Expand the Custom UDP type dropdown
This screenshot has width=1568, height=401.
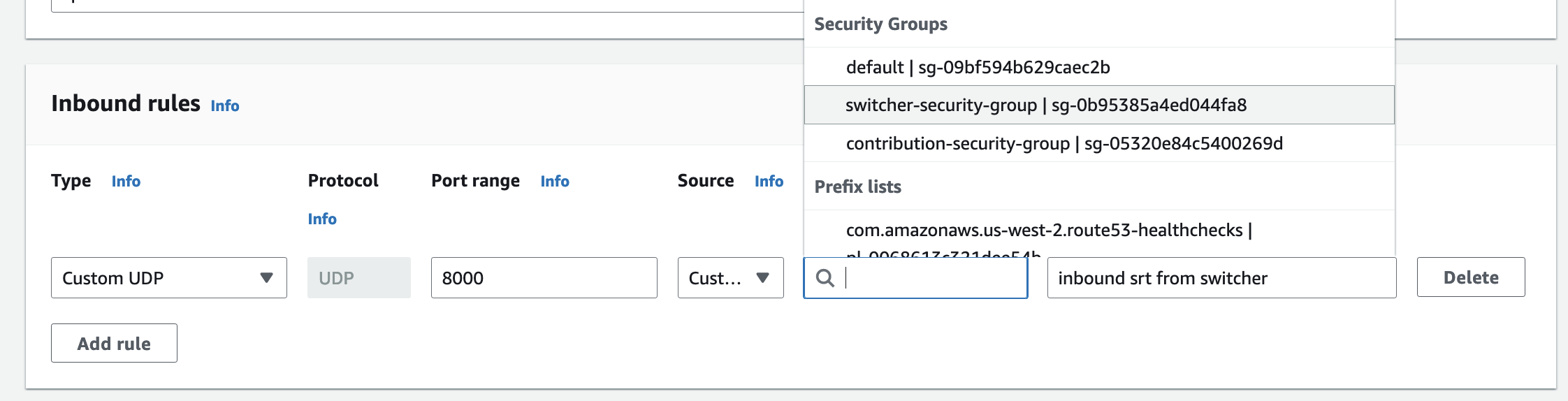169,278
